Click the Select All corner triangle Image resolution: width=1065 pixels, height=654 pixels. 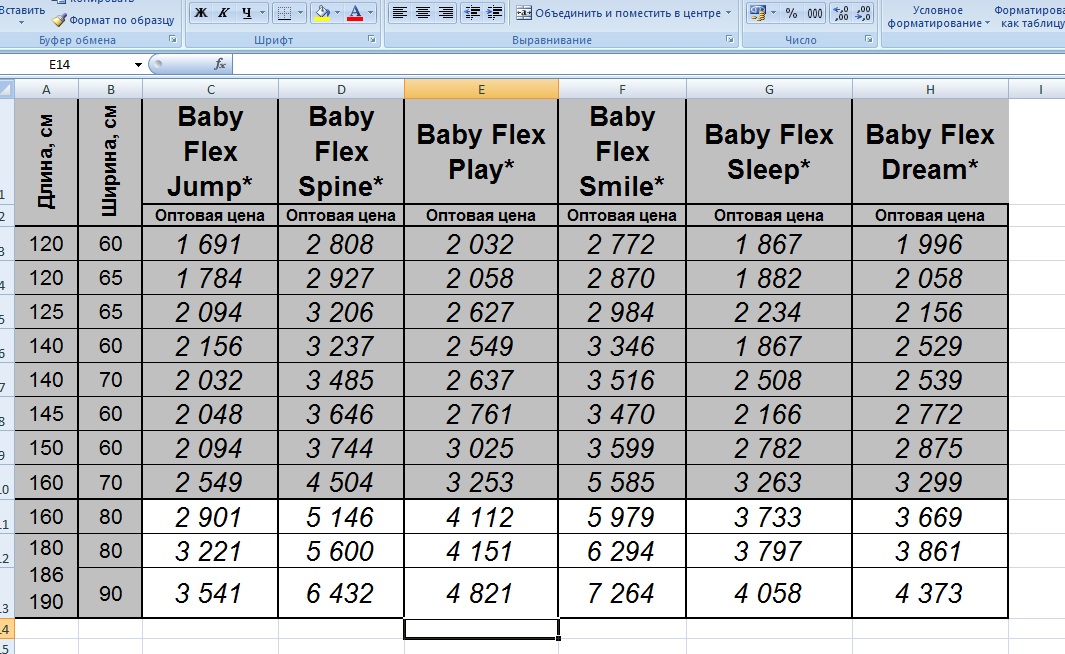pos(7,89)
